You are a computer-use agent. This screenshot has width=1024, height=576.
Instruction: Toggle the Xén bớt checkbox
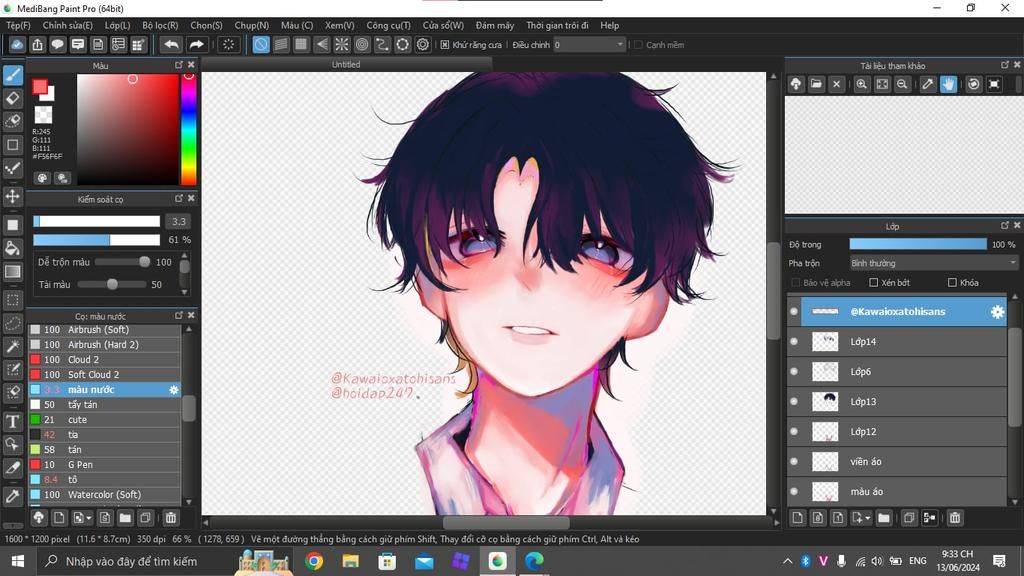(874, 283)
